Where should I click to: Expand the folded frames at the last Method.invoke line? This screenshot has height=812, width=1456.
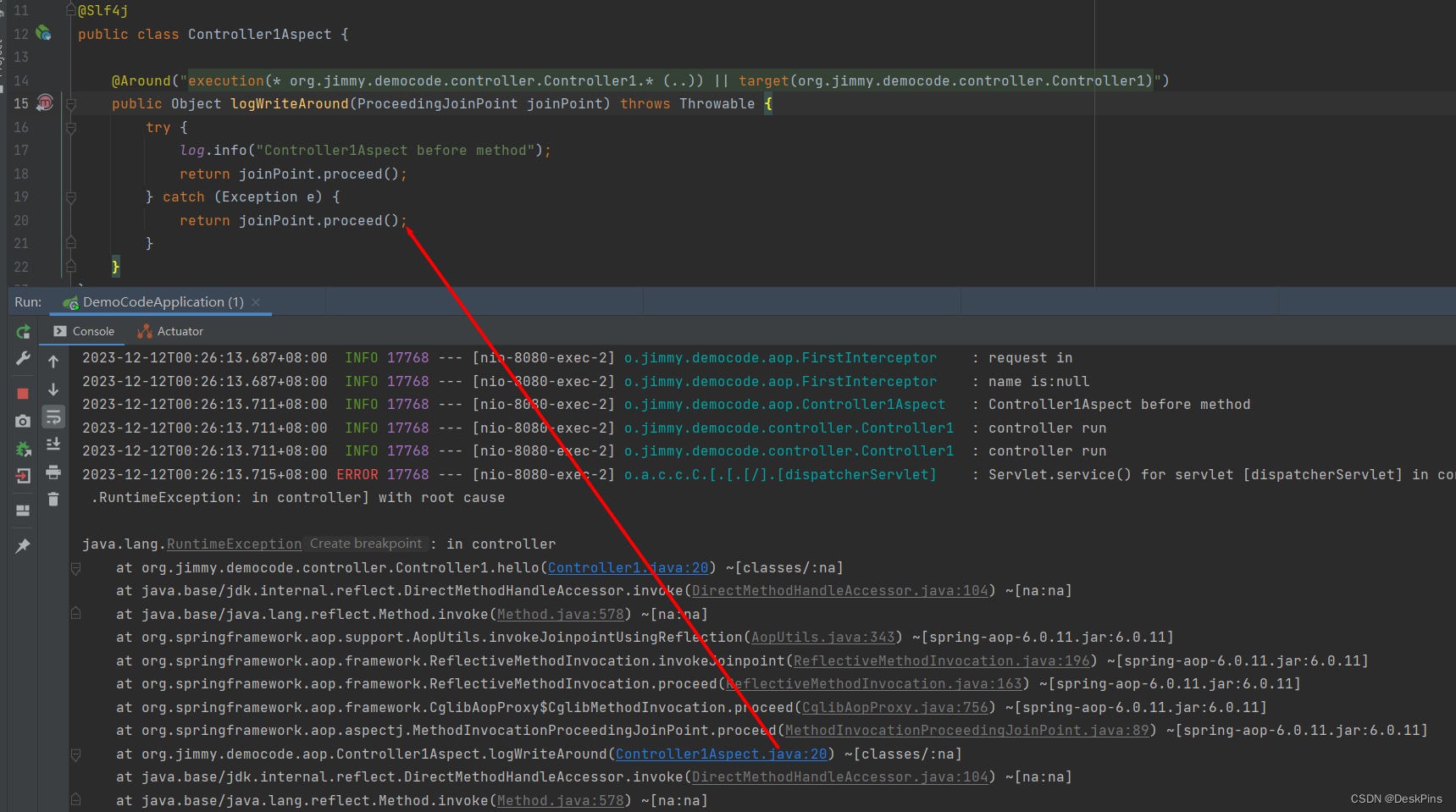click(x=75, y=800)
